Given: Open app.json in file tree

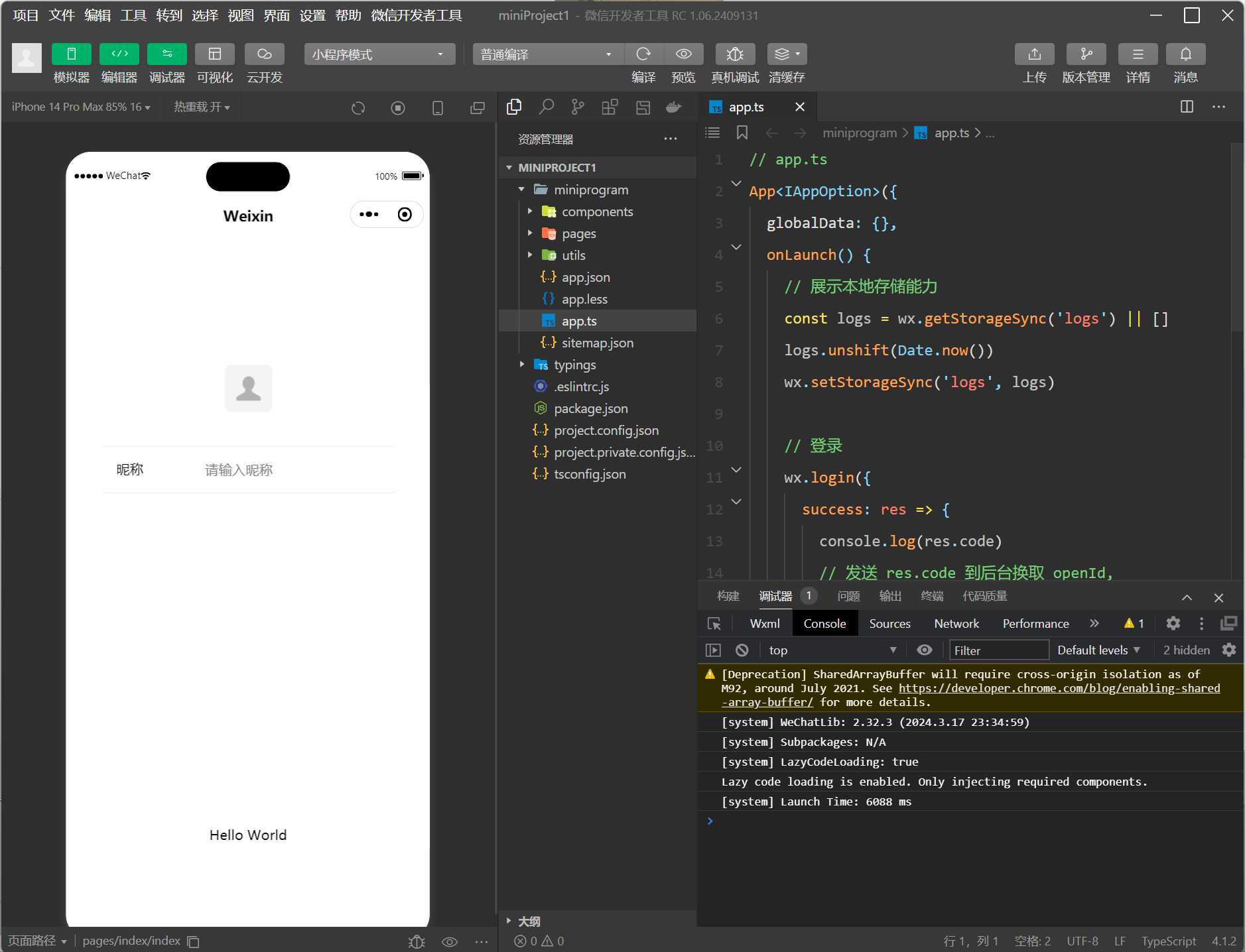Looking at the screenshot, I should coord(597,277).
